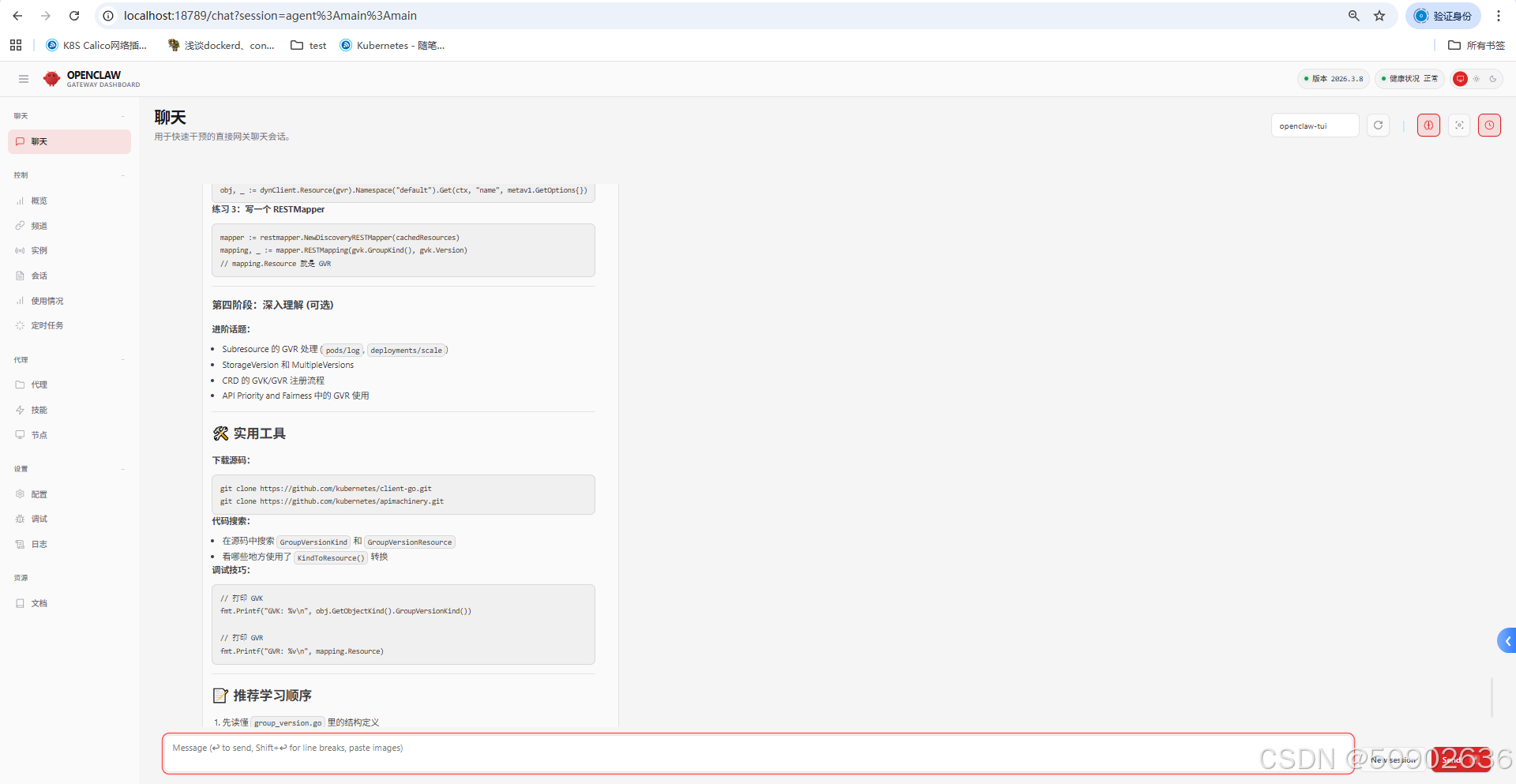The image size is (1516, 784).
Task: Go forward in browser history
Action: pyautogui.click(x=46, y=16)
